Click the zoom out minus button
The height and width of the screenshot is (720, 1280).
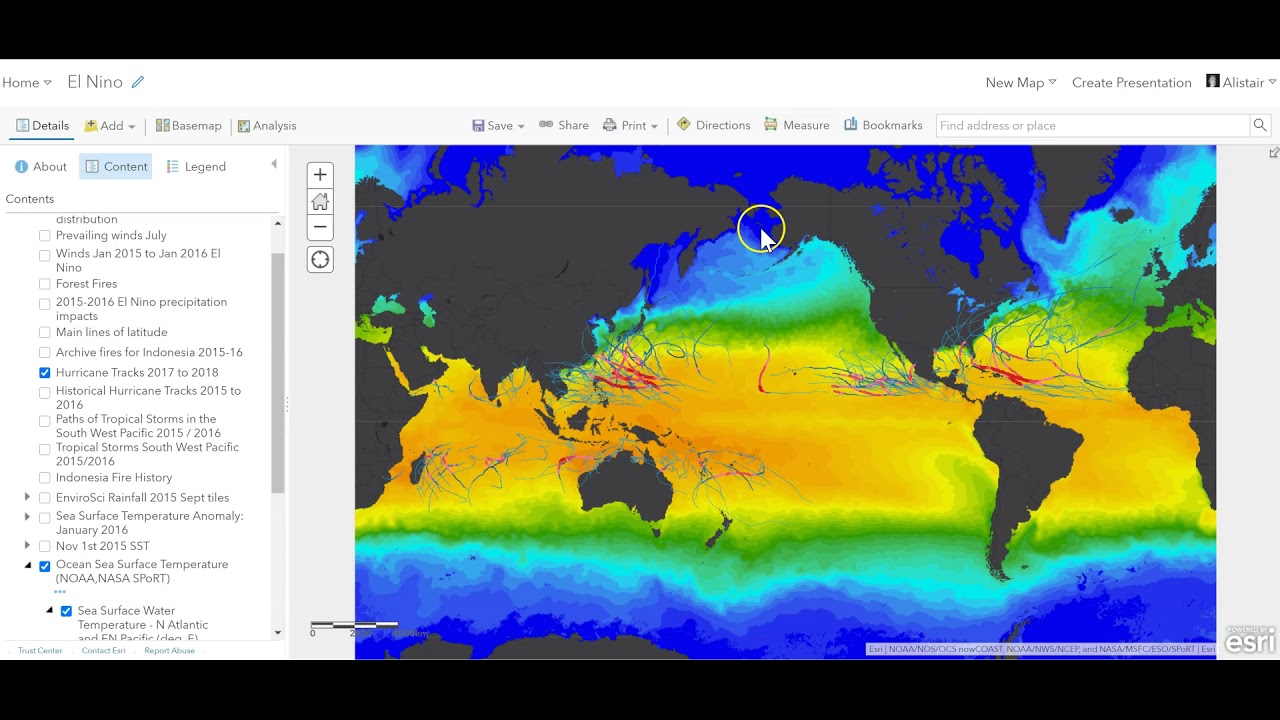click(x=320, y=227)
